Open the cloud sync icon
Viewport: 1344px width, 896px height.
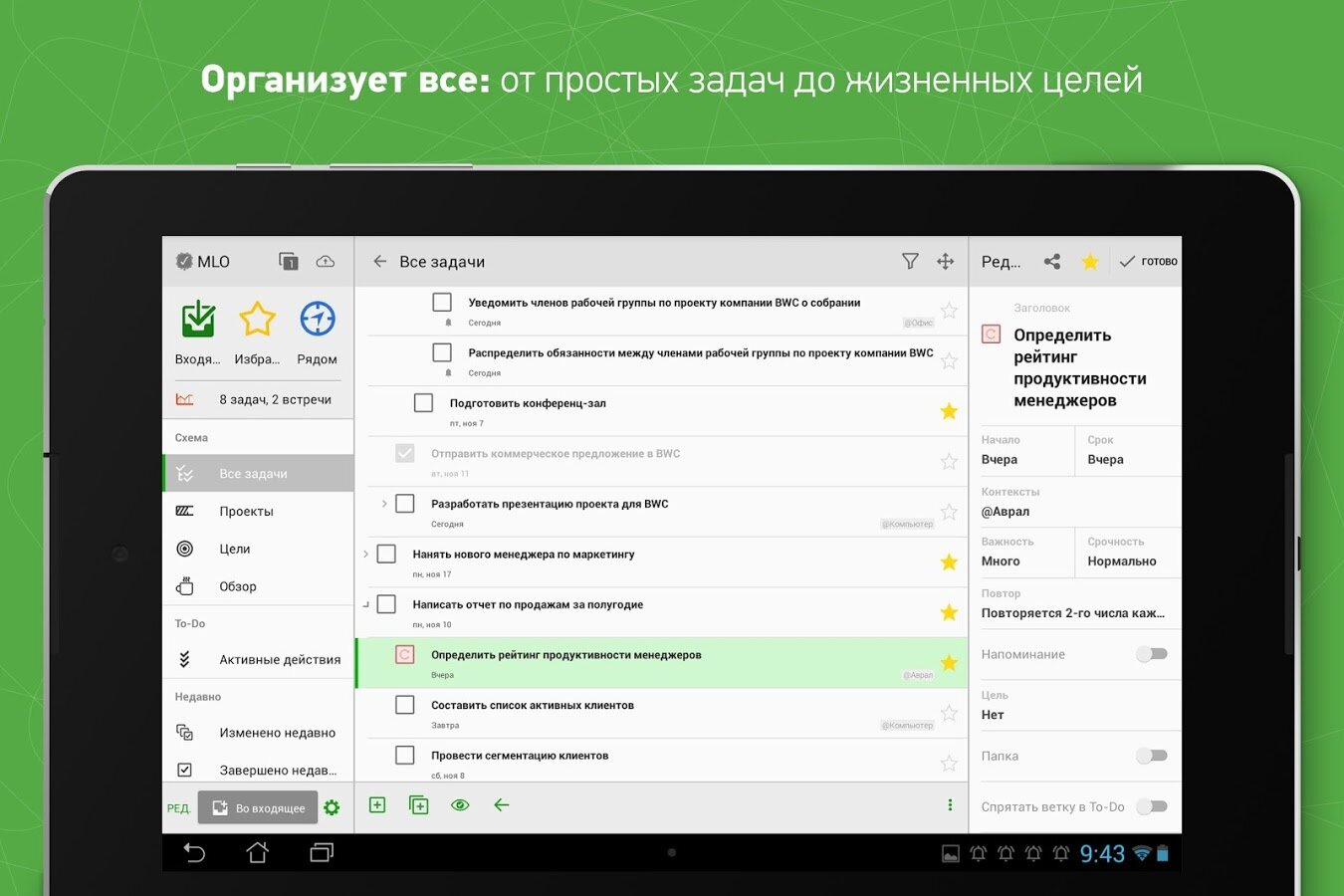click(x=326, y=261)
